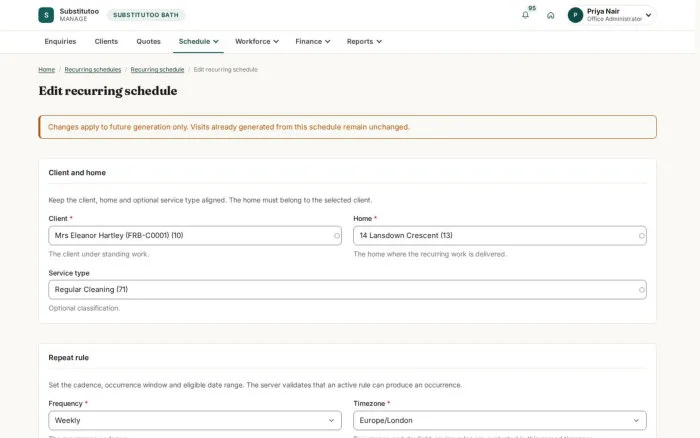This screenshot has height=438, width=700.
Task: Click the Client and home section title
Action: tap(77, 173)
